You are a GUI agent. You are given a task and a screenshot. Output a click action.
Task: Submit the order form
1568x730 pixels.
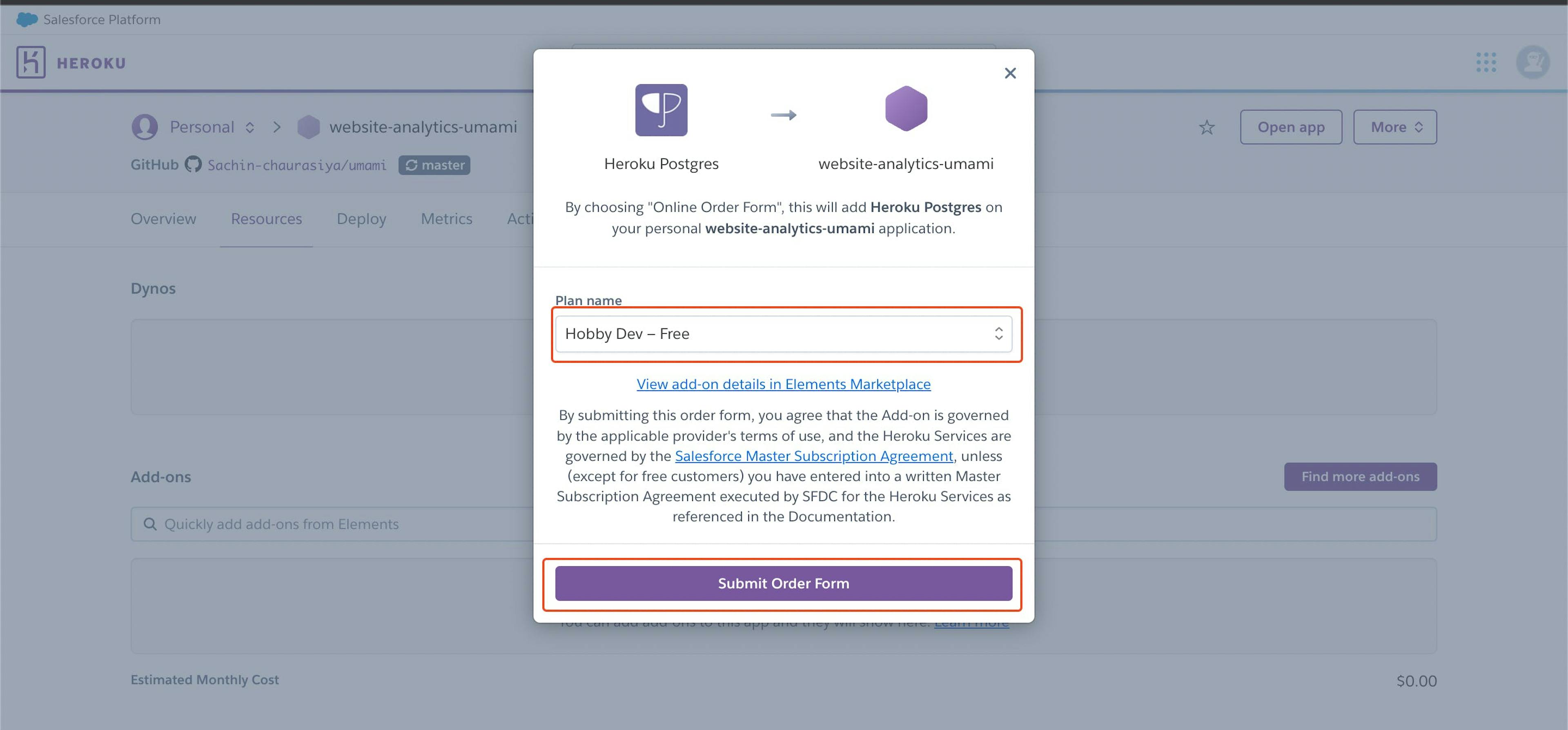click(784, 583)
